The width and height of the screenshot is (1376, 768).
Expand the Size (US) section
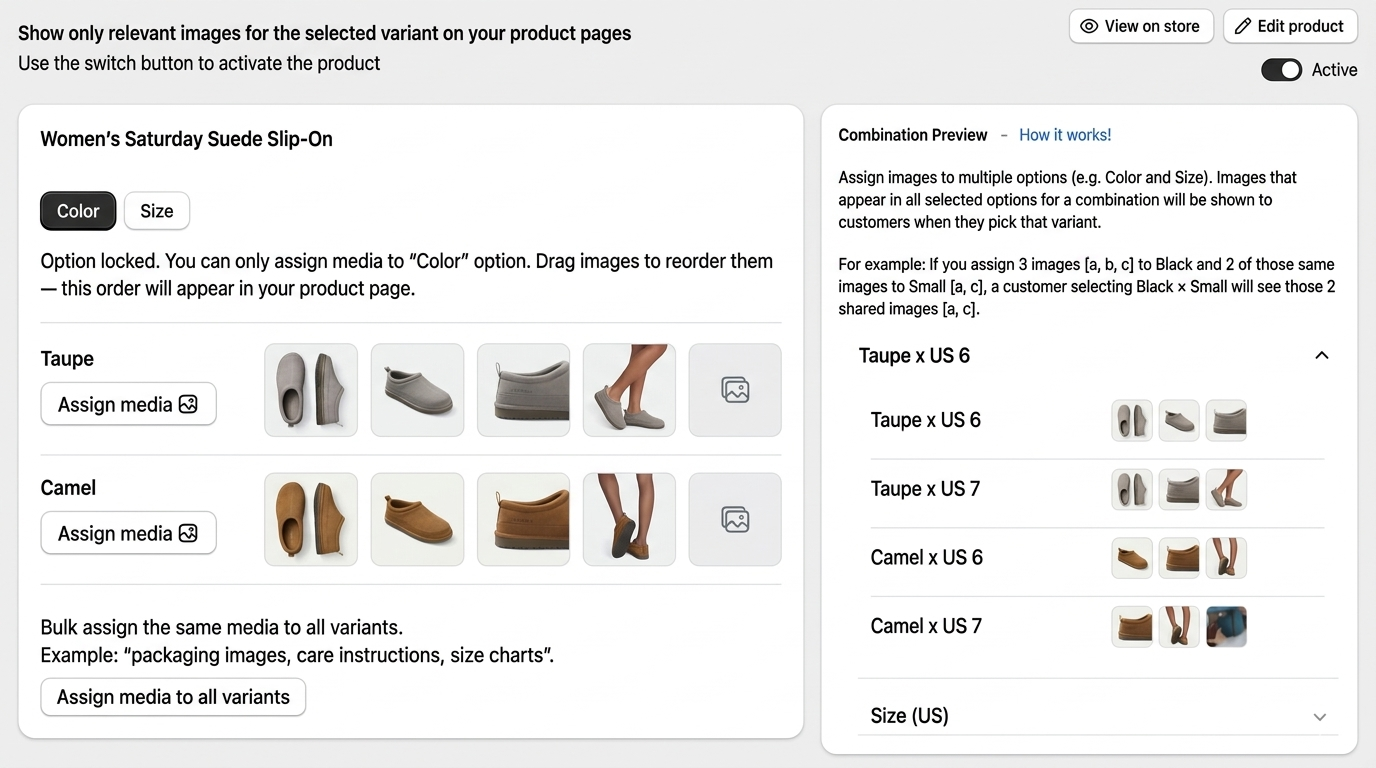(x=1319, y=717)
